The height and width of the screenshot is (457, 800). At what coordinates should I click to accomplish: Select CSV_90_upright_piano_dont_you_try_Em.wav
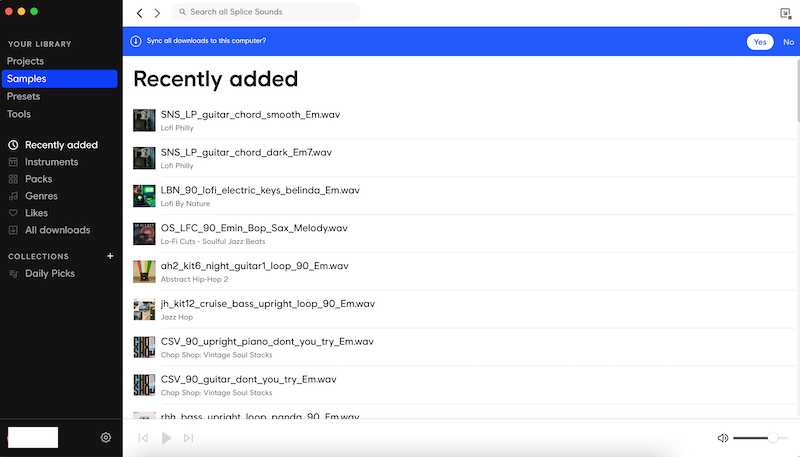(267, 341)
